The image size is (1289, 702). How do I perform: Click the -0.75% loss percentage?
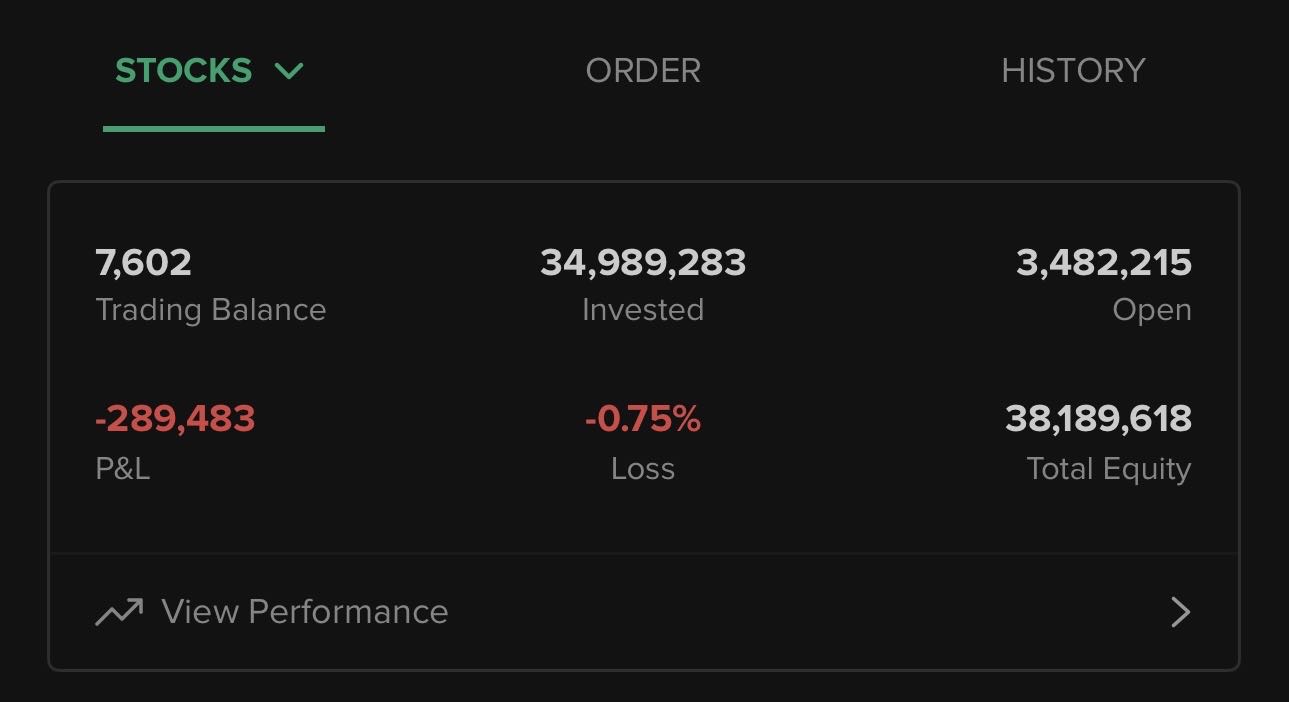tap(643, 418)
